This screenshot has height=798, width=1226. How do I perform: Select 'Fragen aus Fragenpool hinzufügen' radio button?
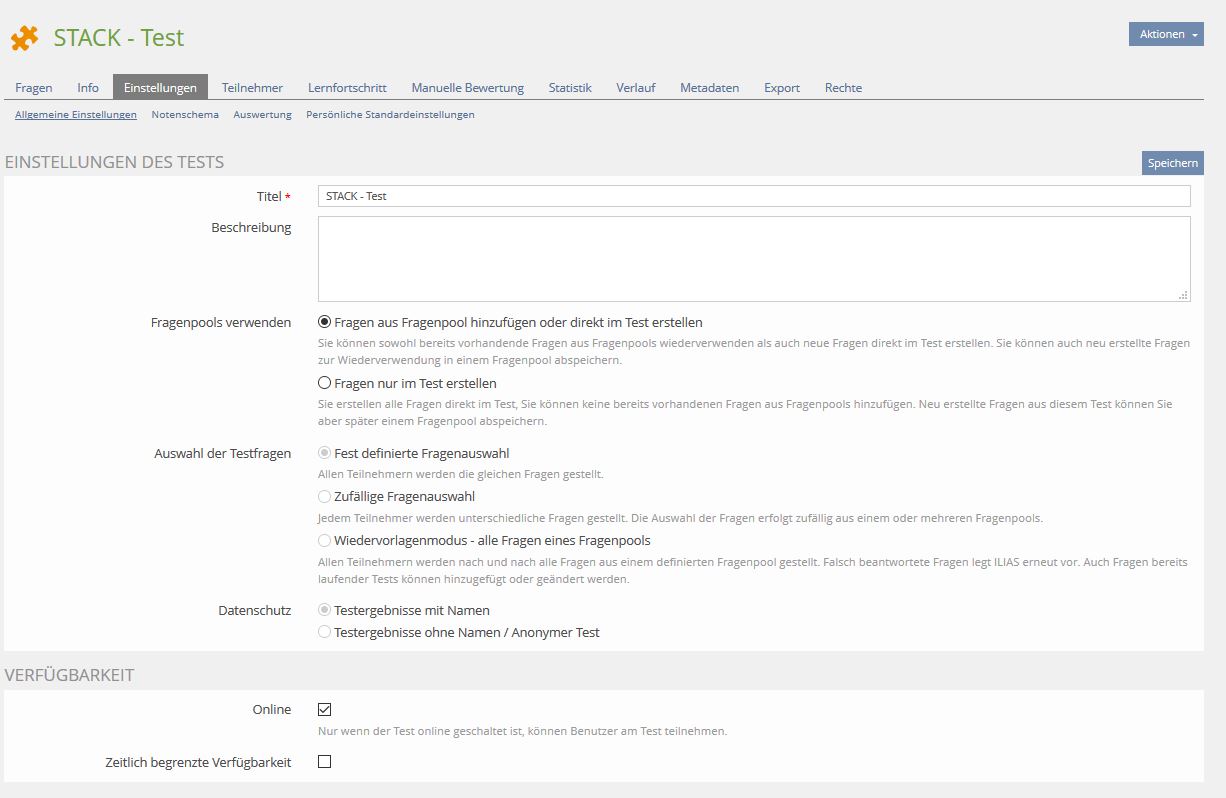[324, 322]
